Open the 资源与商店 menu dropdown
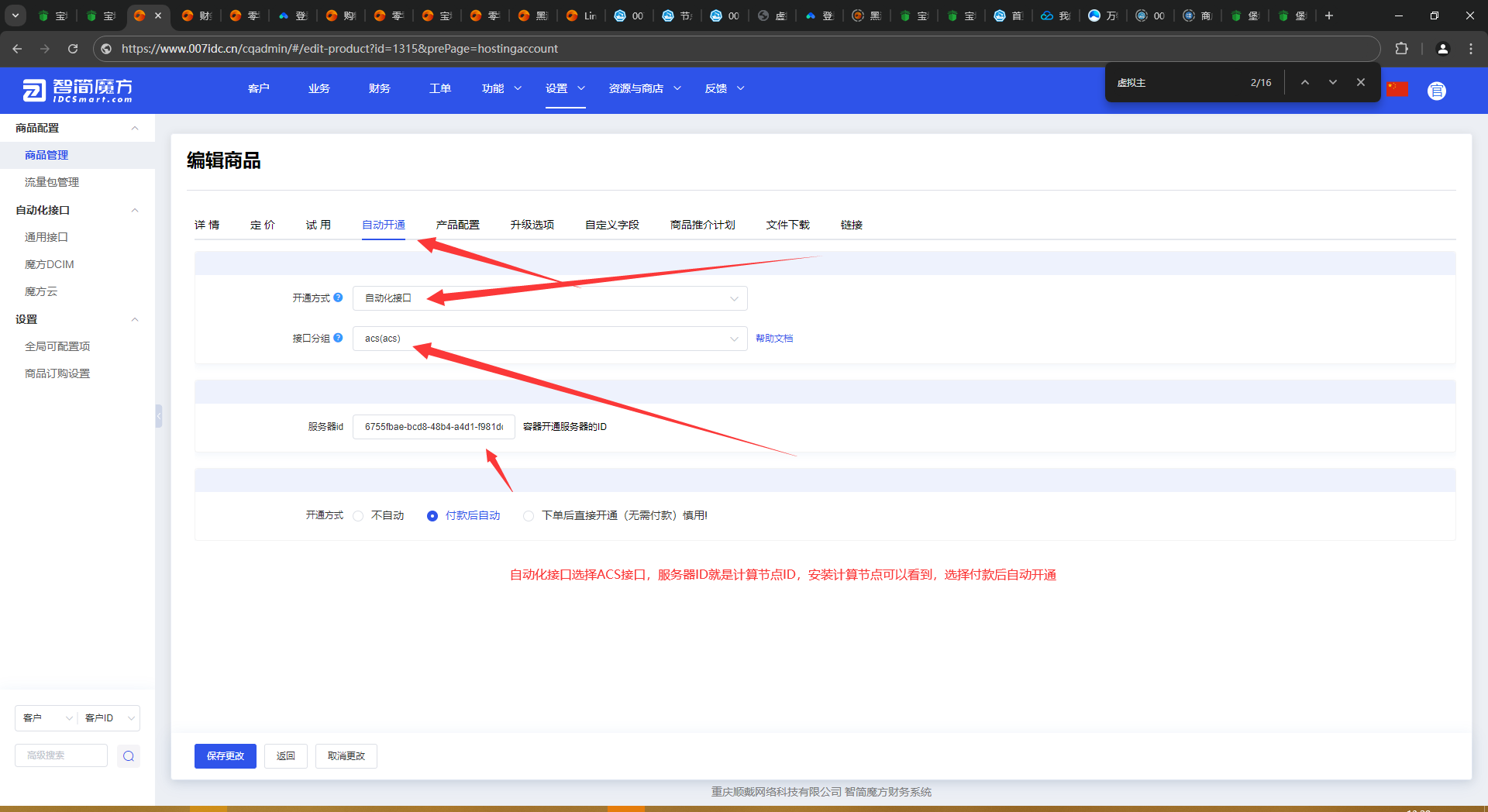1488x812 pixels. click(x=645, y=88)
